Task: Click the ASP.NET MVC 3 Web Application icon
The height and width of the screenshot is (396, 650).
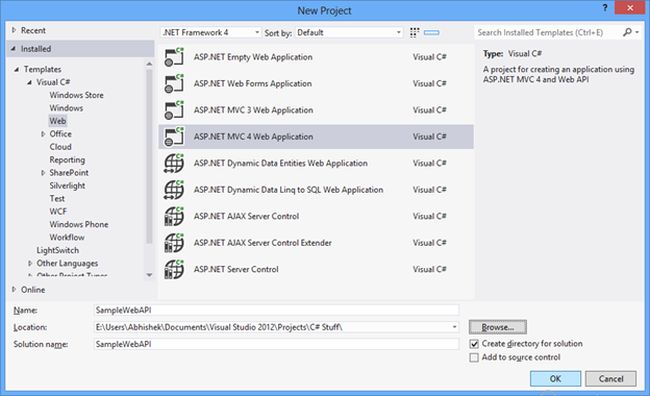Action: click(x=174, y=110)
